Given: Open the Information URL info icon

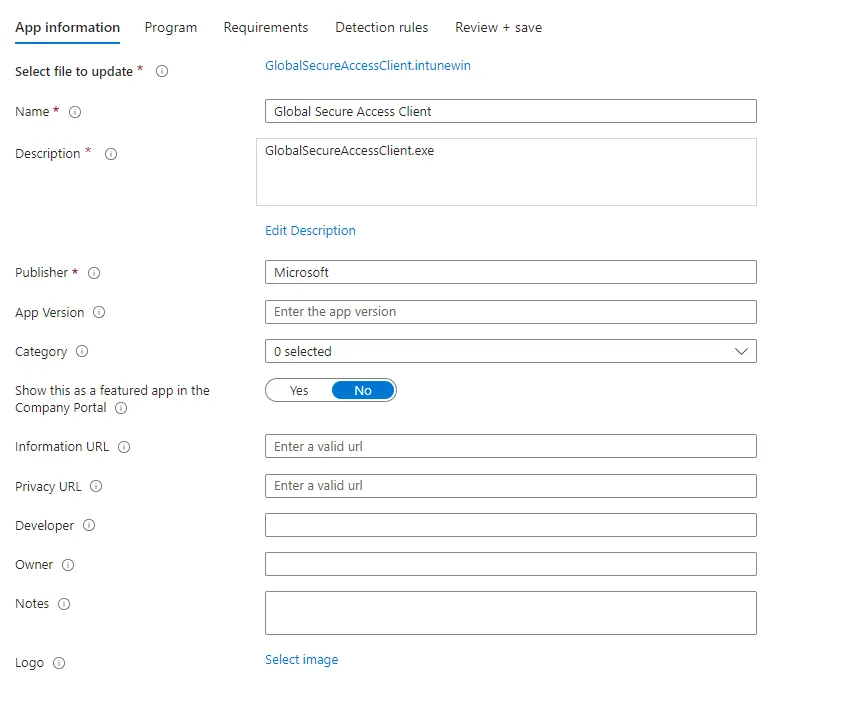Looking at the screenshot, I should (x=124, y=447).
